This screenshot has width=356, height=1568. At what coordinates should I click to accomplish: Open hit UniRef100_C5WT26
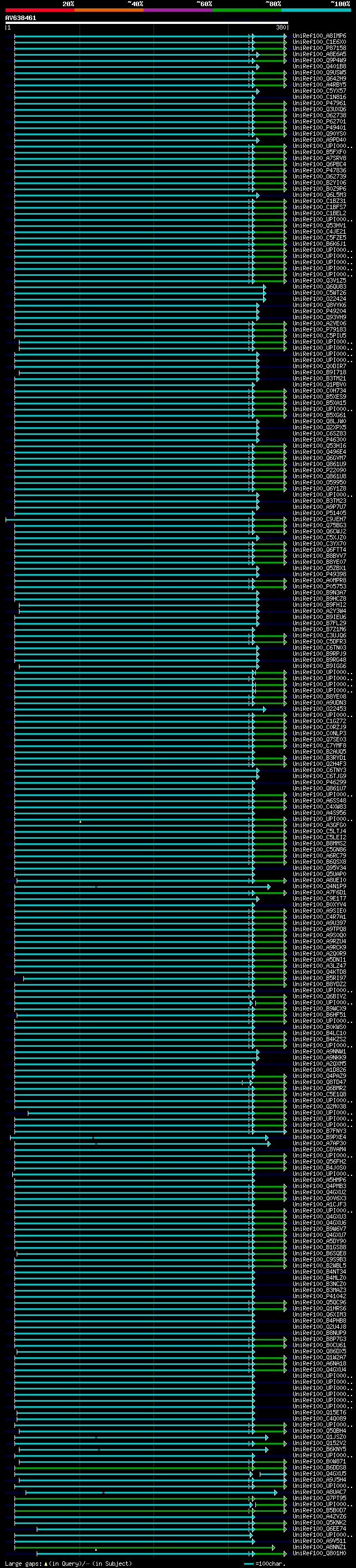(x=319, y=293)
